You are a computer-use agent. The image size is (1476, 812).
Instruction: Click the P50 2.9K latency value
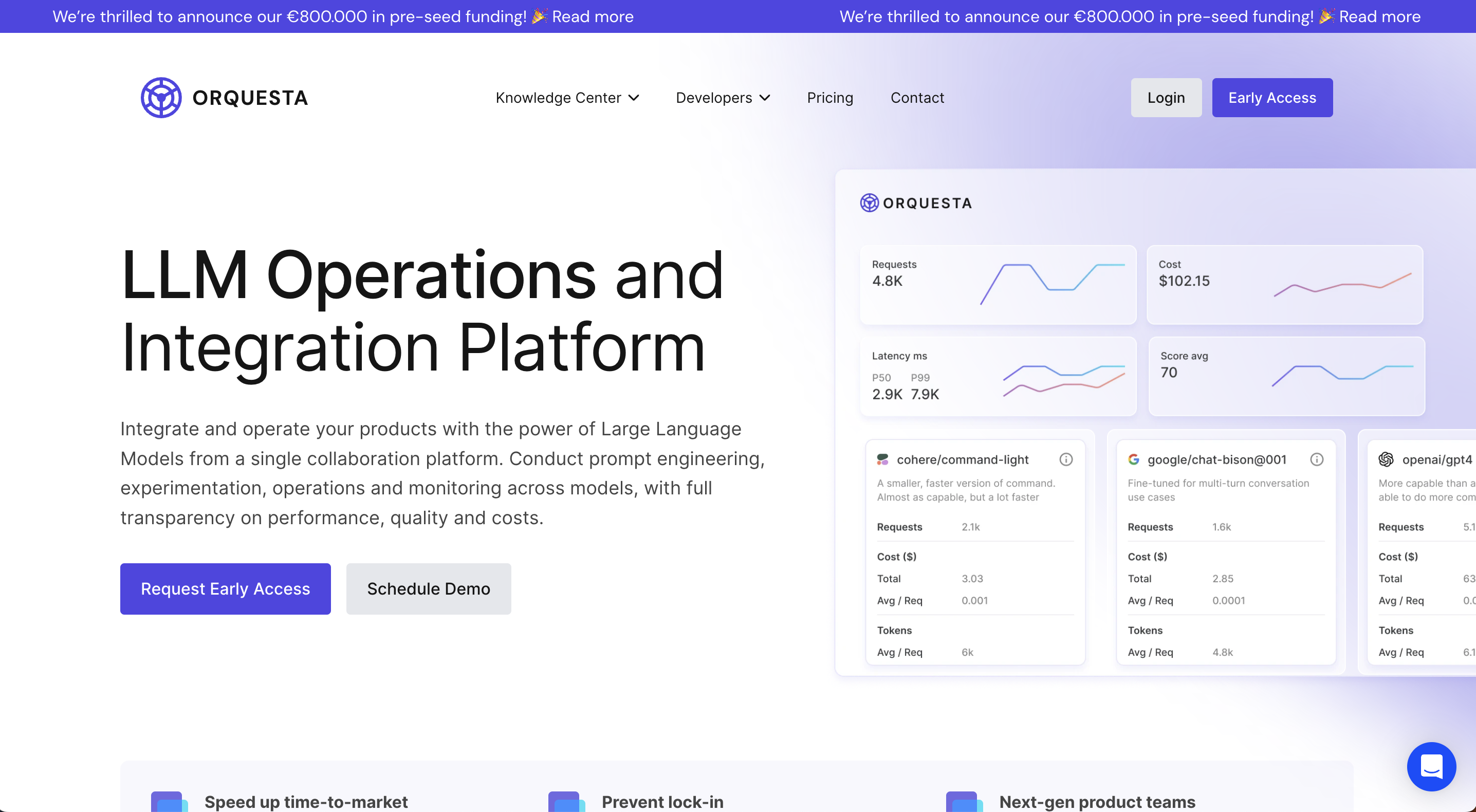(x=887, y=394)
